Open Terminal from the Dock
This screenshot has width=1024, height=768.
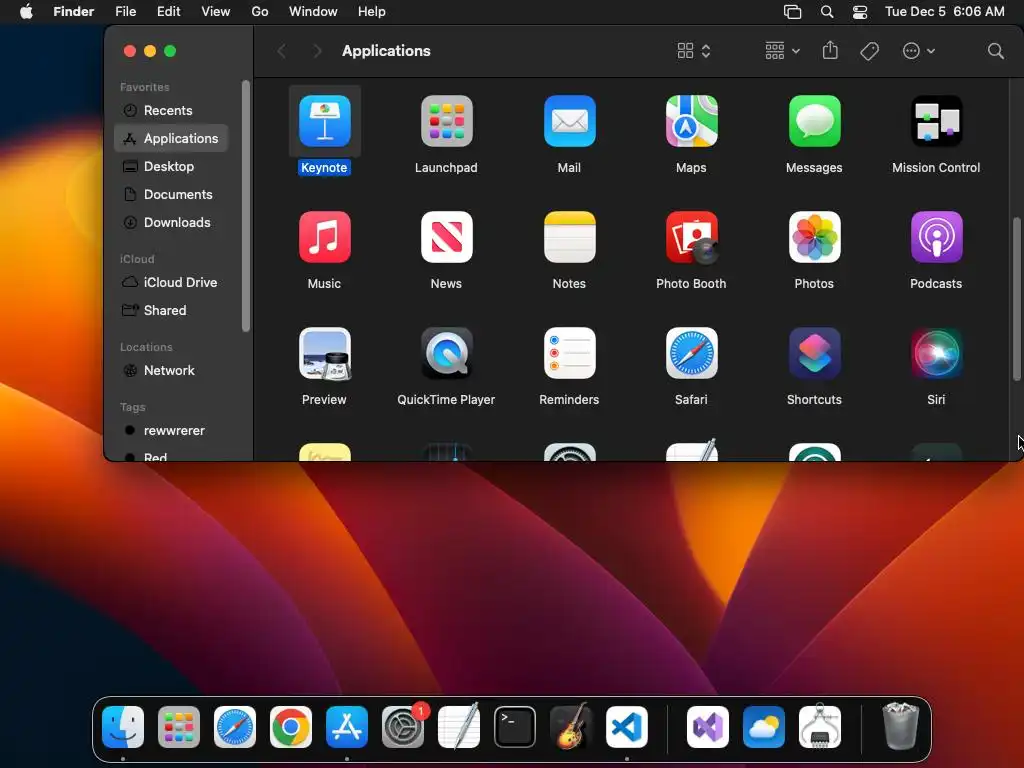pyautogui.click(x=515, y=727)
